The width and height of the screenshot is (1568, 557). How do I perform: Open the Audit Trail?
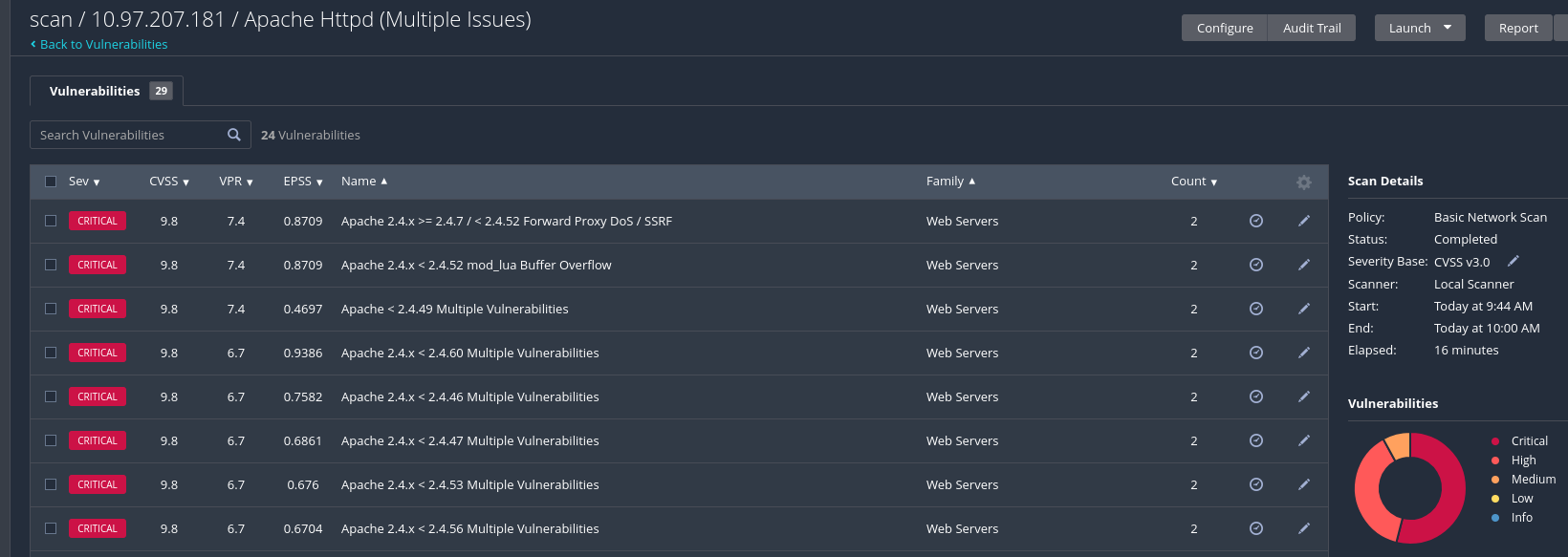tap(1312, 28)
